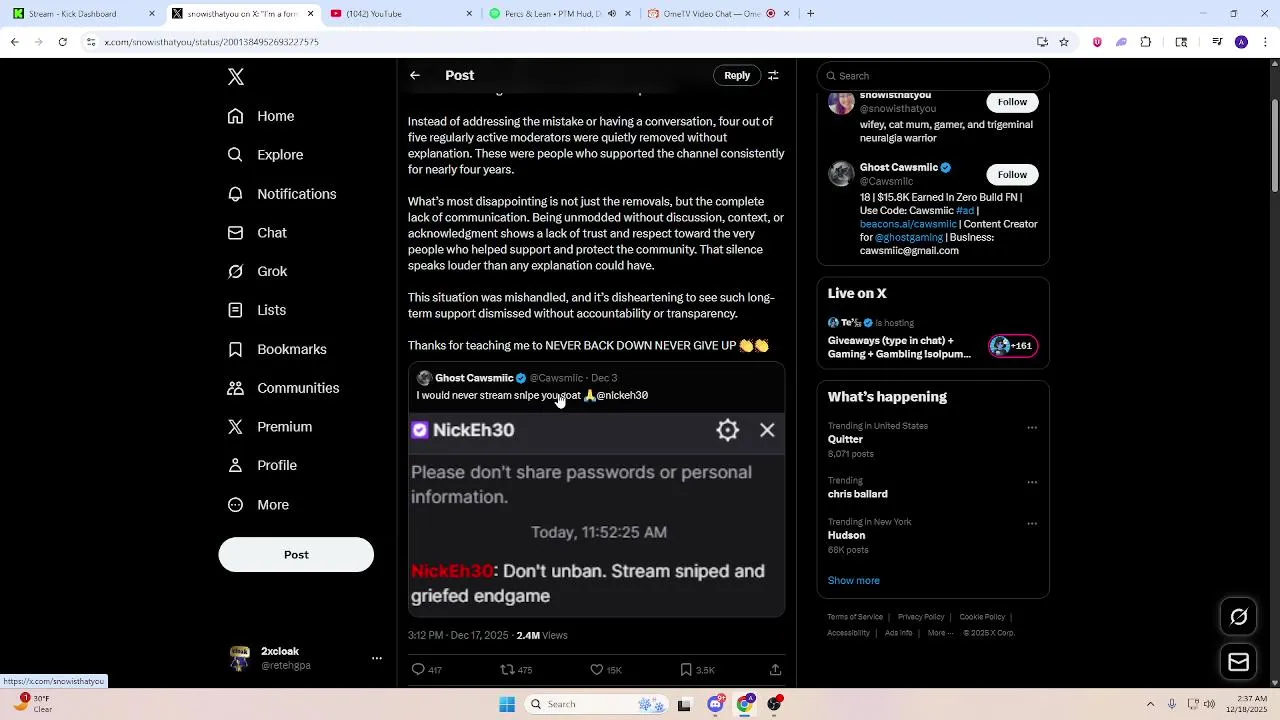Screen dimensions: 1280x720
Task: Open Premium in the sidebar
Action: (x=270, y=427)
